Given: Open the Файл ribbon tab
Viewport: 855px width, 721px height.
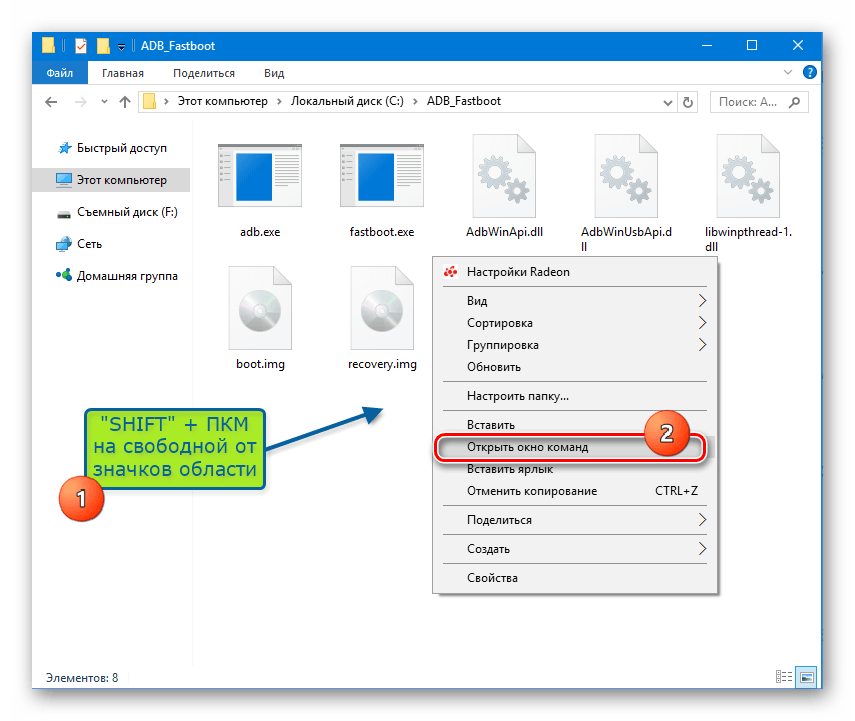Looking at the screenshot, I should tap(59, 73).
